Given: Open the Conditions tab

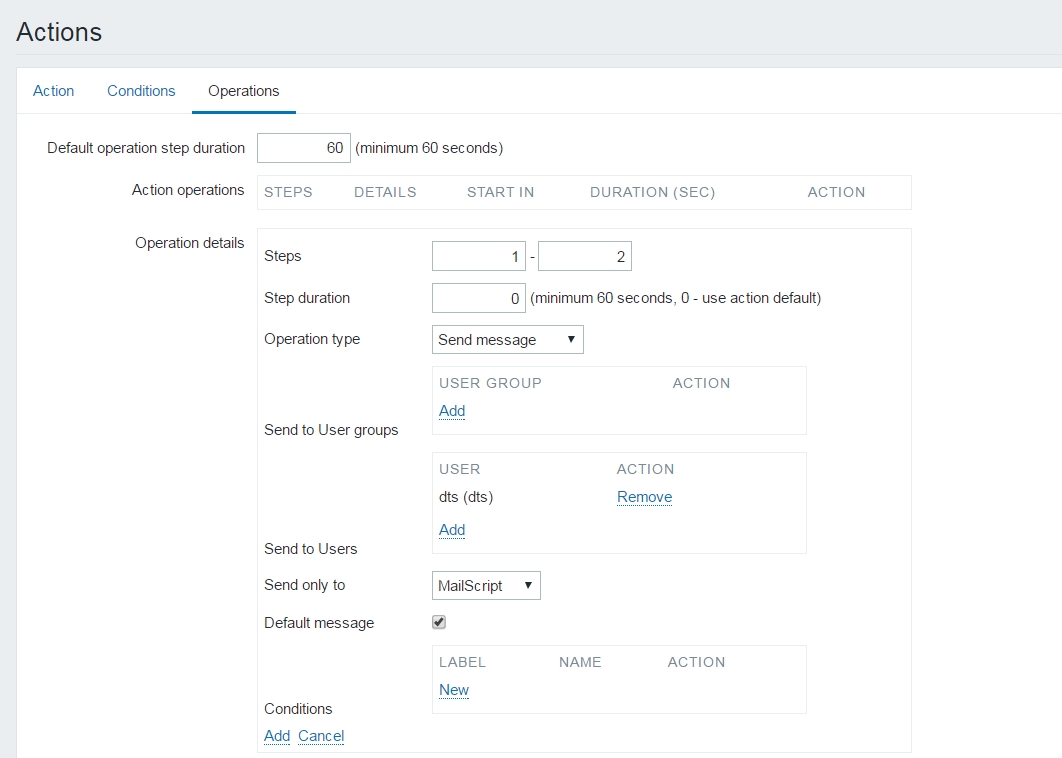Looking at the screenshot, I should (141, 91).
